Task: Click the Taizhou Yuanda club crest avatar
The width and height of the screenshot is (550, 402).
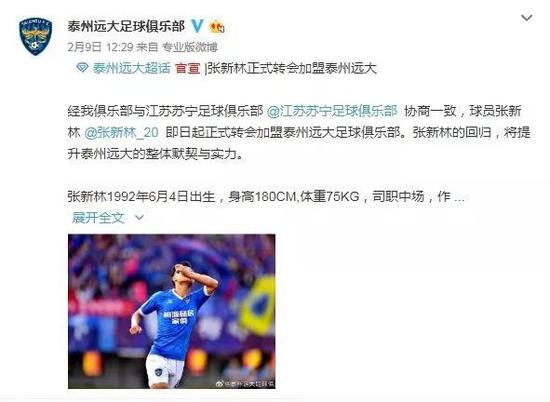Action: (x=35, y=36)
